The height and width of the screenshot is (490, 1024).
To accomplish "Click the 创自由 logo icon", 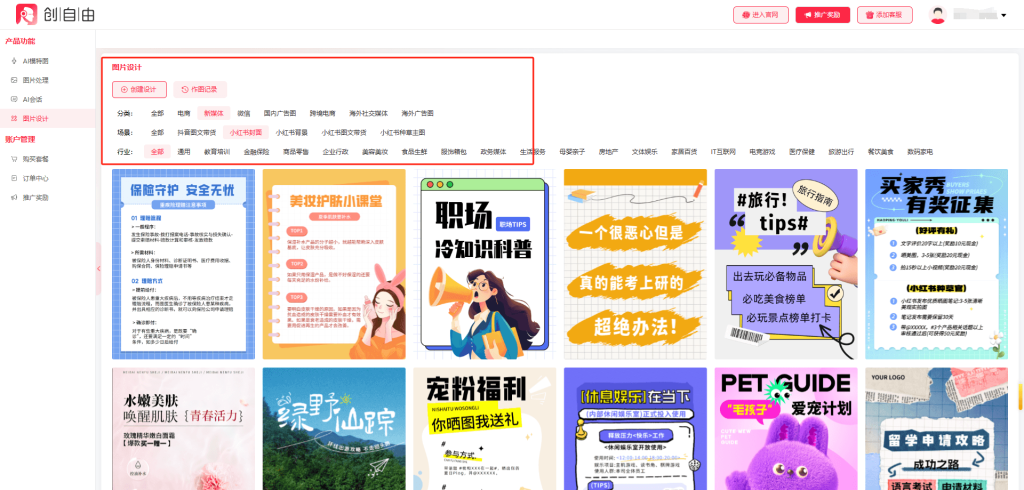I will point(24,15).
